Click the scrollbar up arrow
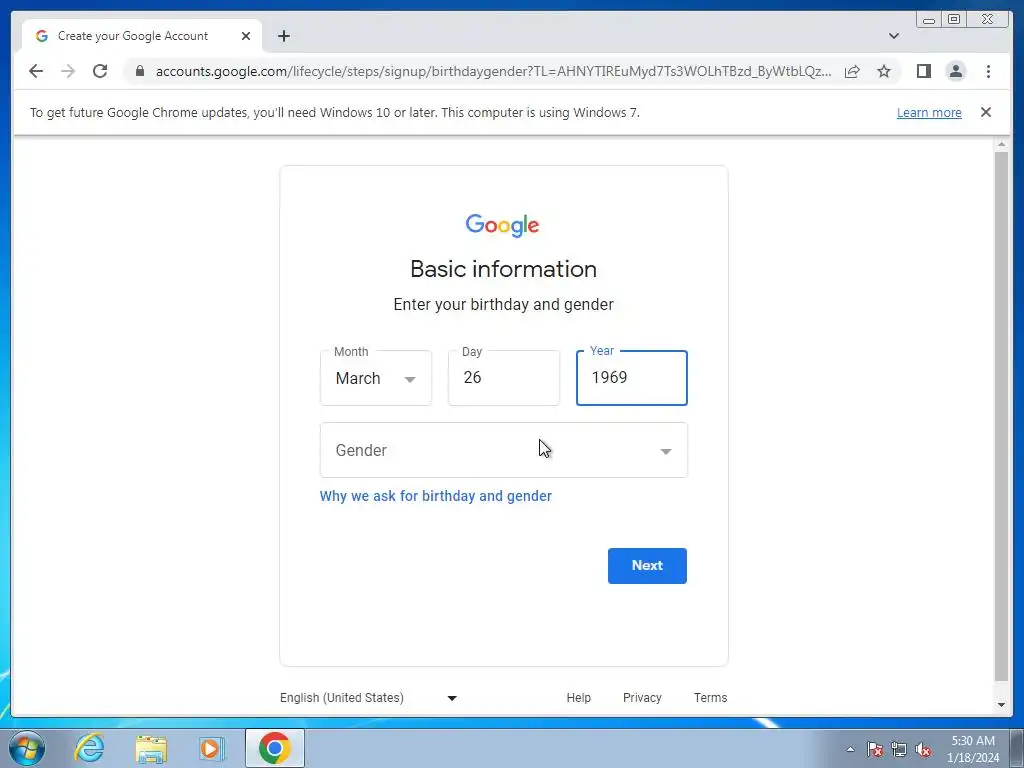The height and width of the screenshot is (768, 1024). pos(1001,144)
